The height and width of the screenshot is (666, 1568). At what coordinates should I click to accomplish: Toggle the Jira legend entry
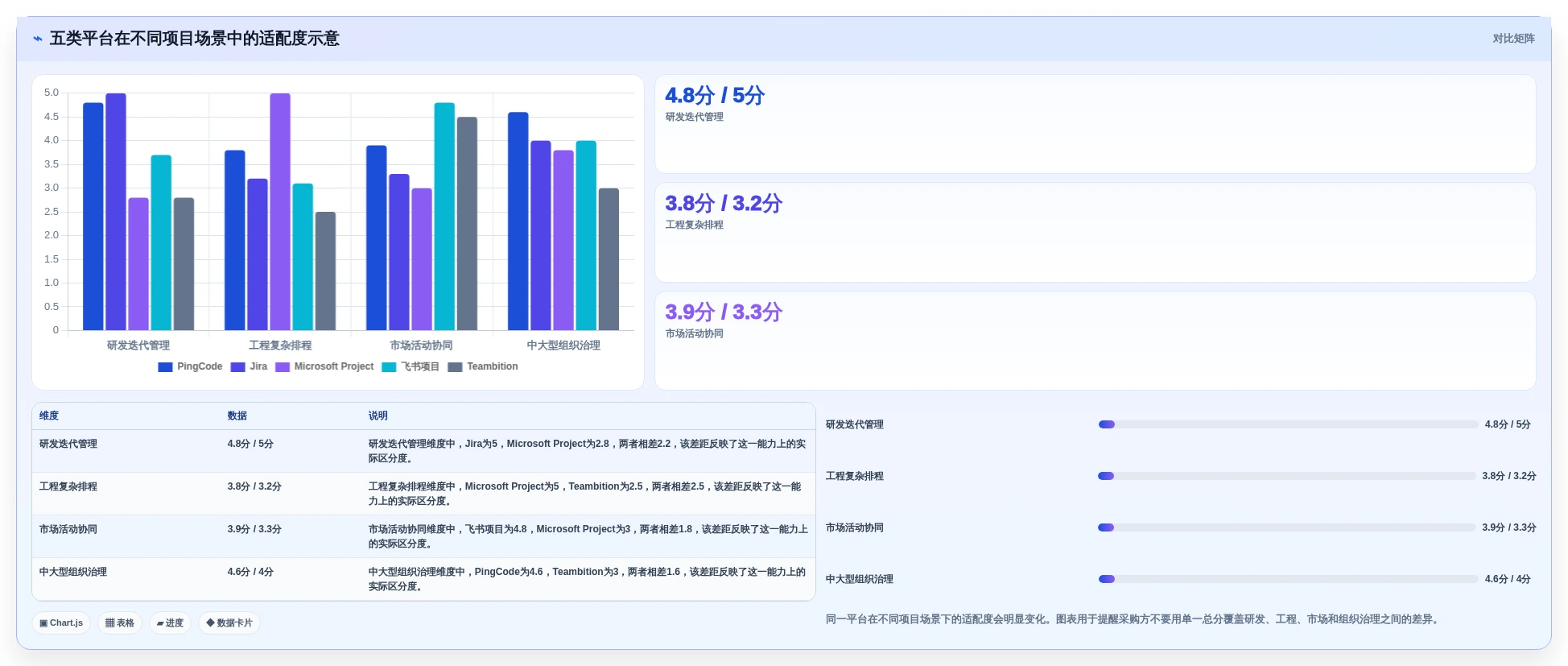[249, 366]
